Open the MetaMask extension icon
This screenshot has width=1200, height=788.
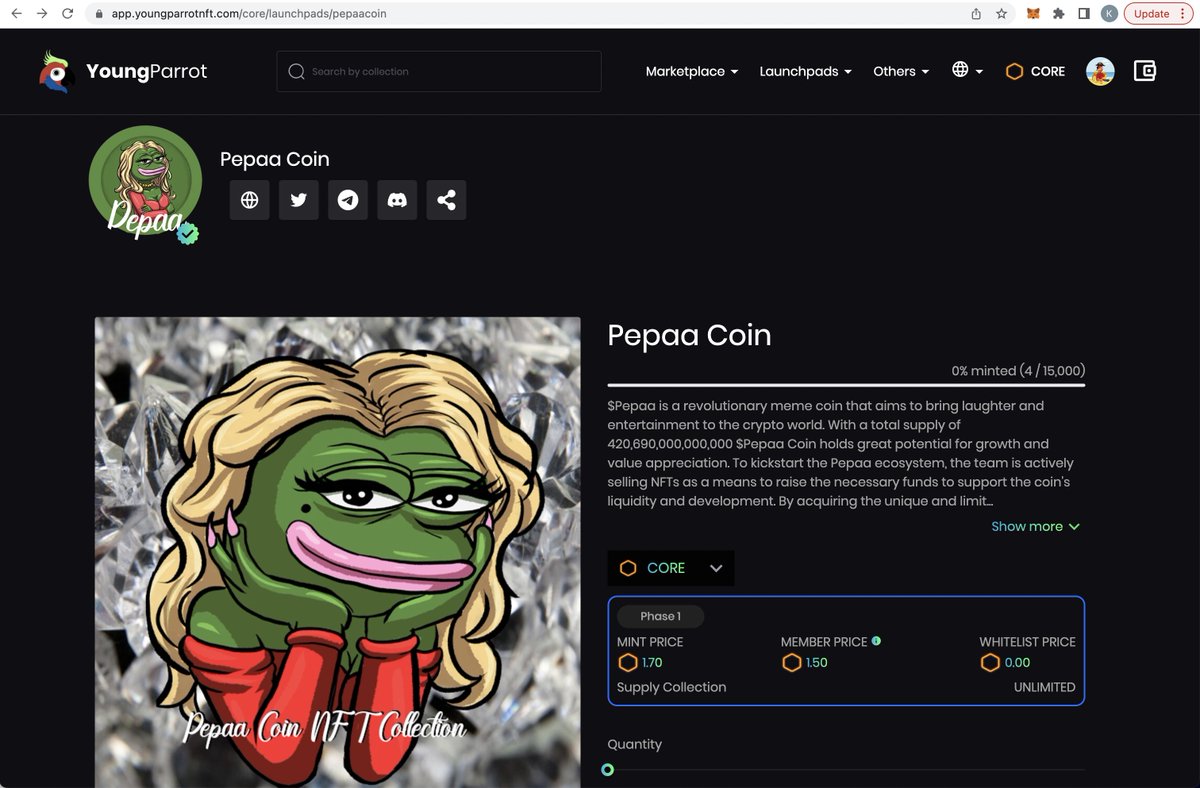1034,13
